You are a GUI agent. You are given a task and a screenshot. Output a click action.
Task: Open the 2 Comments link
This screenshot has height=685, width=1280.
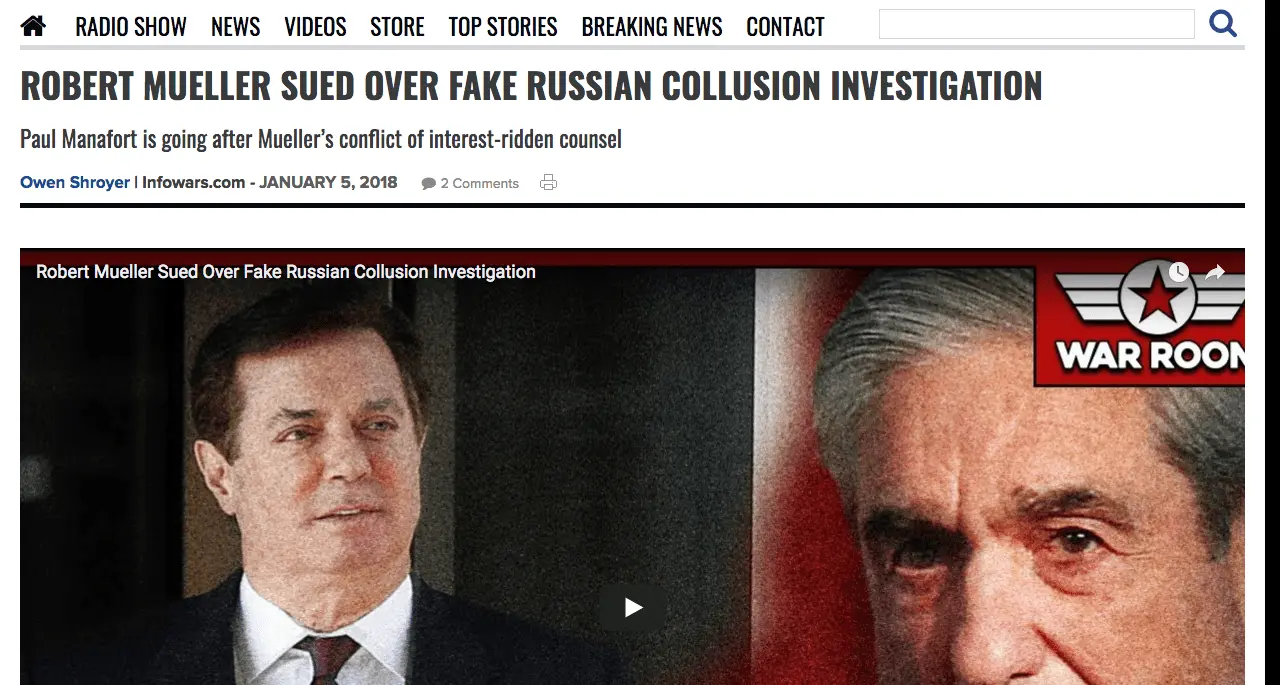[479, 183]
